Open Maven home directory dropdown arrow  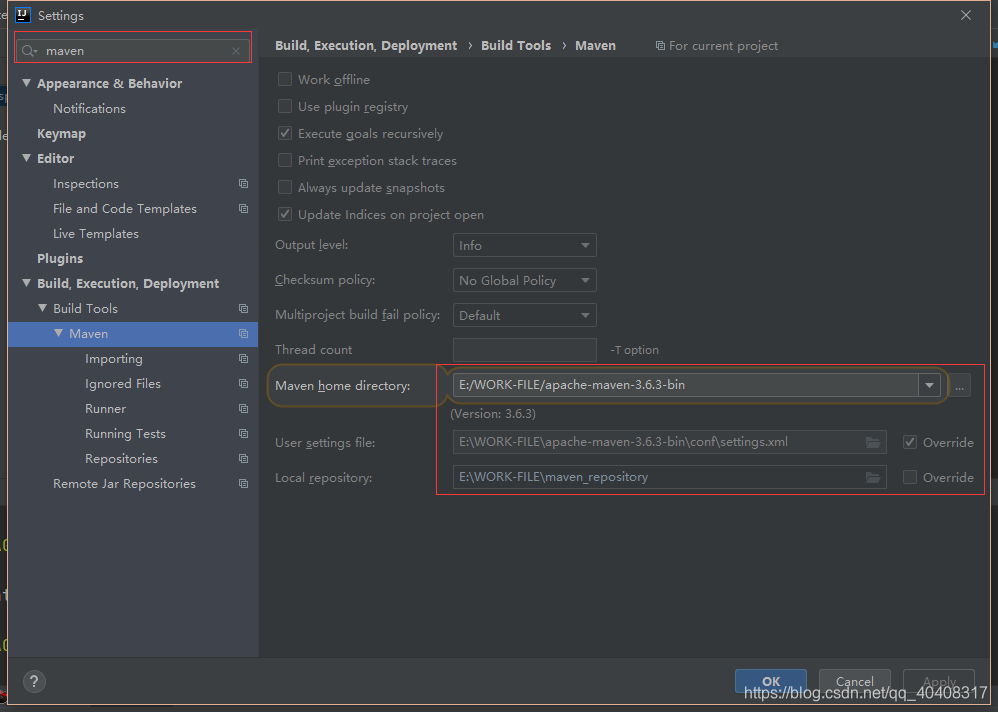pyautogui.click(x=929, y=385)
